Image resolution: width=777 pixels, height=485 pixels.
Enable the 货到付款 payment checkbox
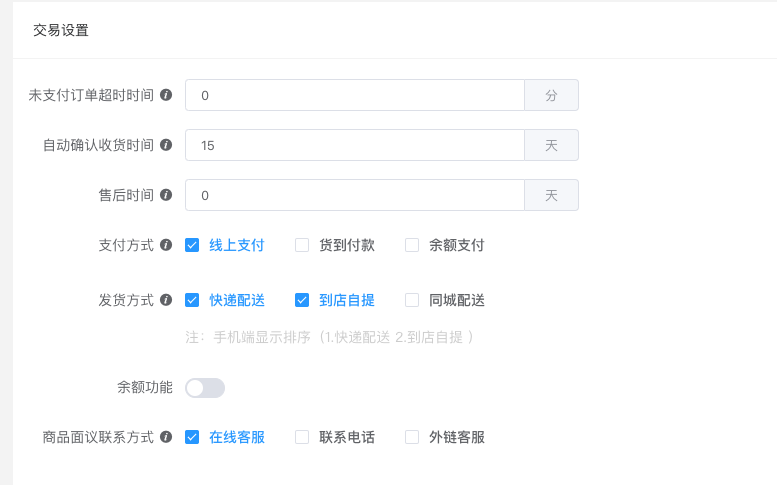point(302,245)
